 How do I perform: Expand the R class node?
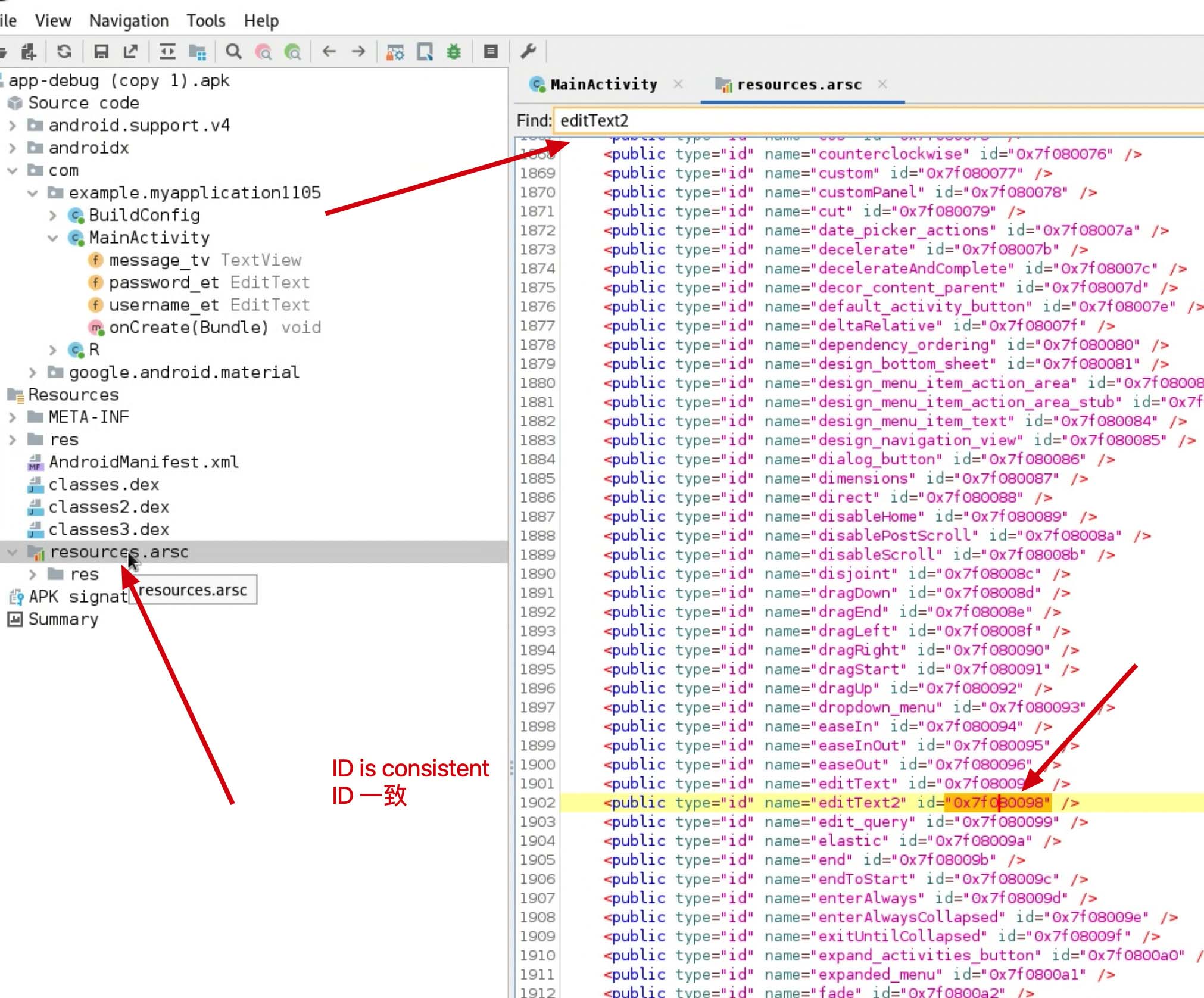(53, 350)
